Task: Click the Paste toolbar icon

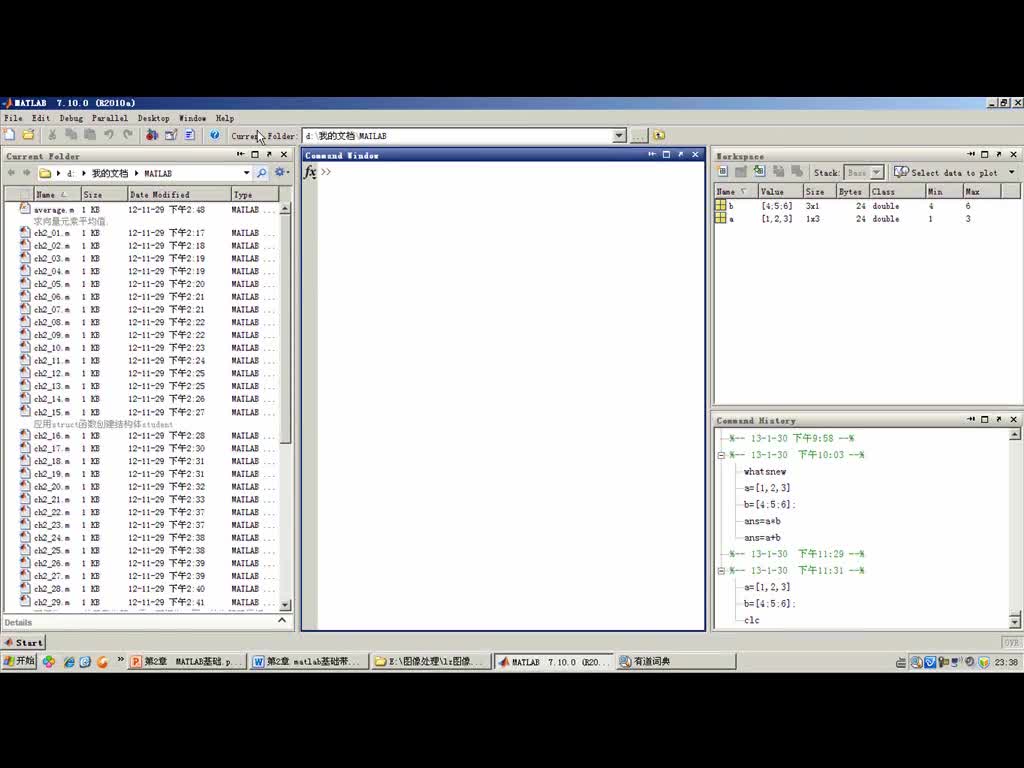Action: coord(89,135)
